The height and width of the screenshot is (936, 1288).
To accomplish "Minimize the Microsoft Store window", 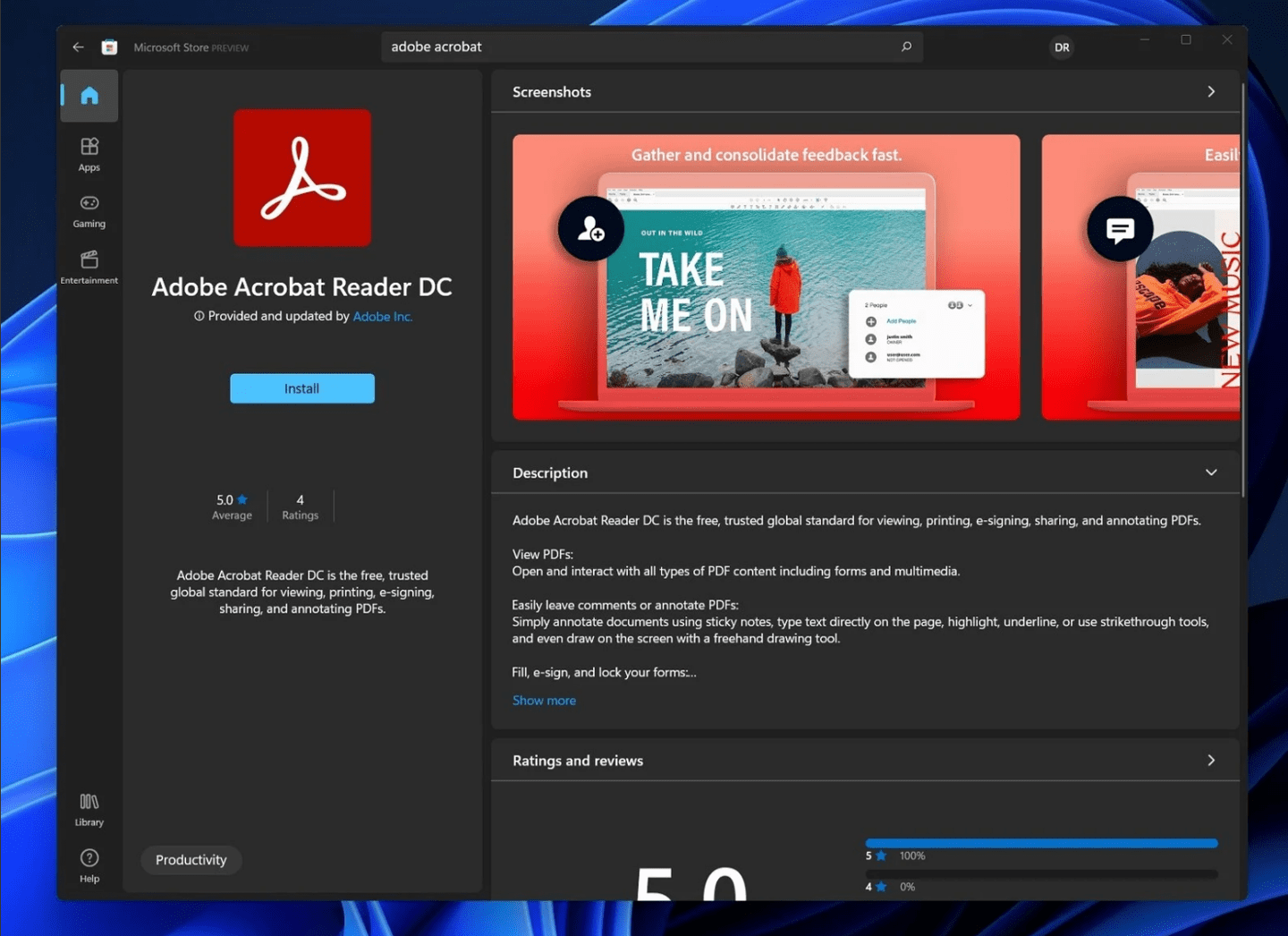I will (x=1144, y=39).
